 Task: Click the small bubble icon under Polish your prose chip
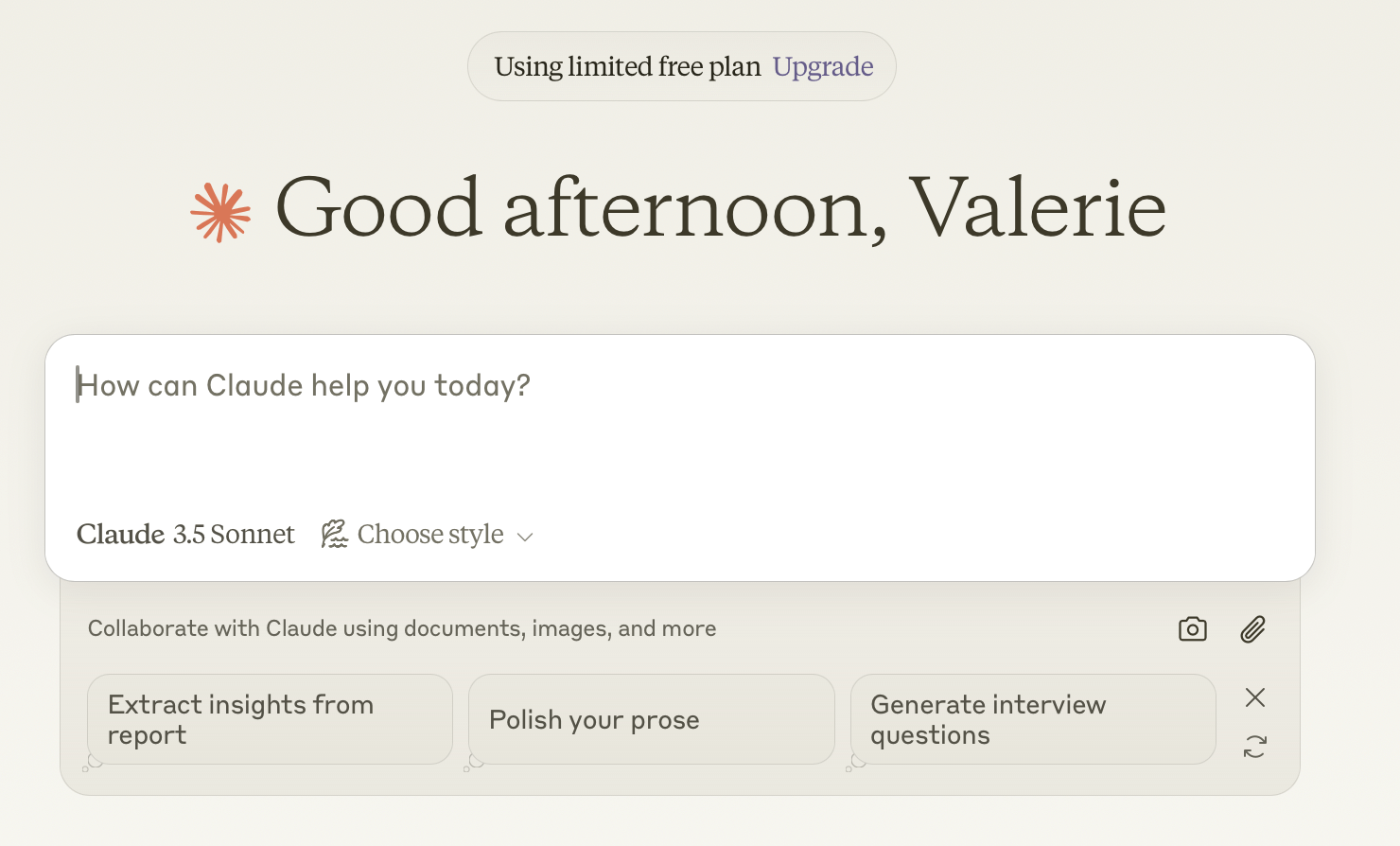tap(473, 763)
